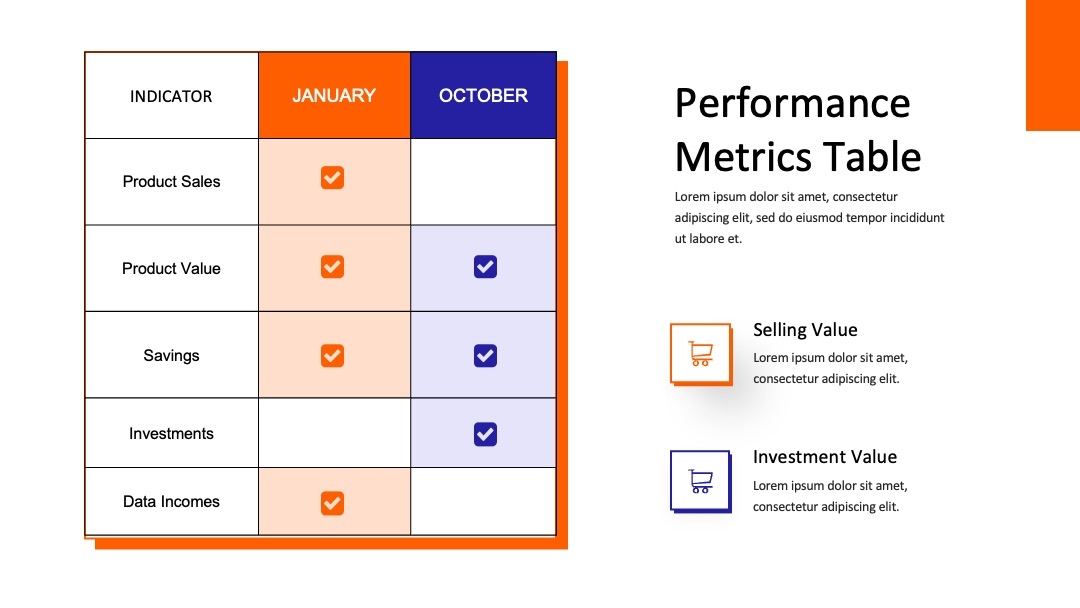Click the Product Sales row label
Viewport: 1080px width, 608px height.
(x=172, y=182)
